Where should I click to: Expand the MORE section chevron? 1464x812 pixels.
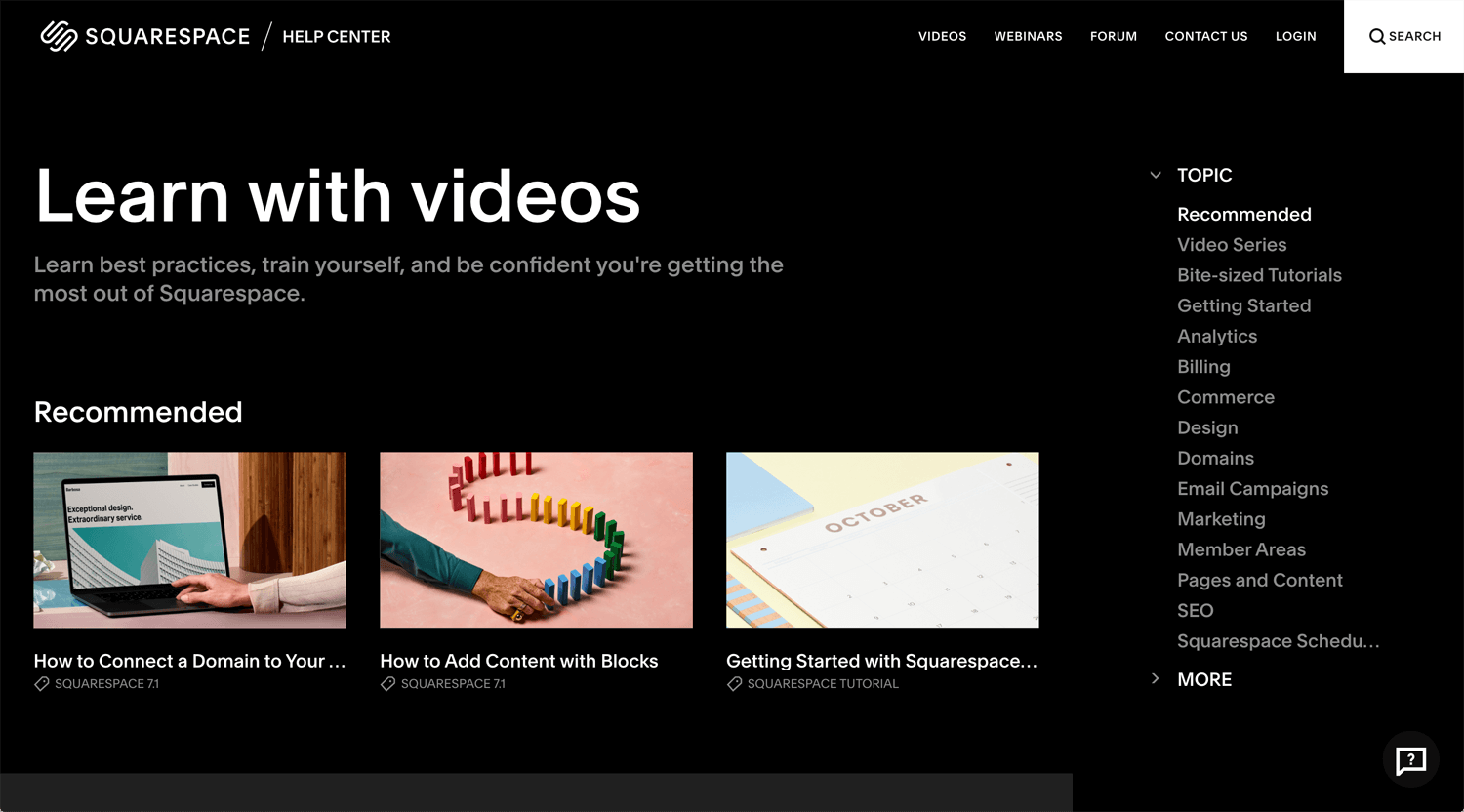point(1156,679)
